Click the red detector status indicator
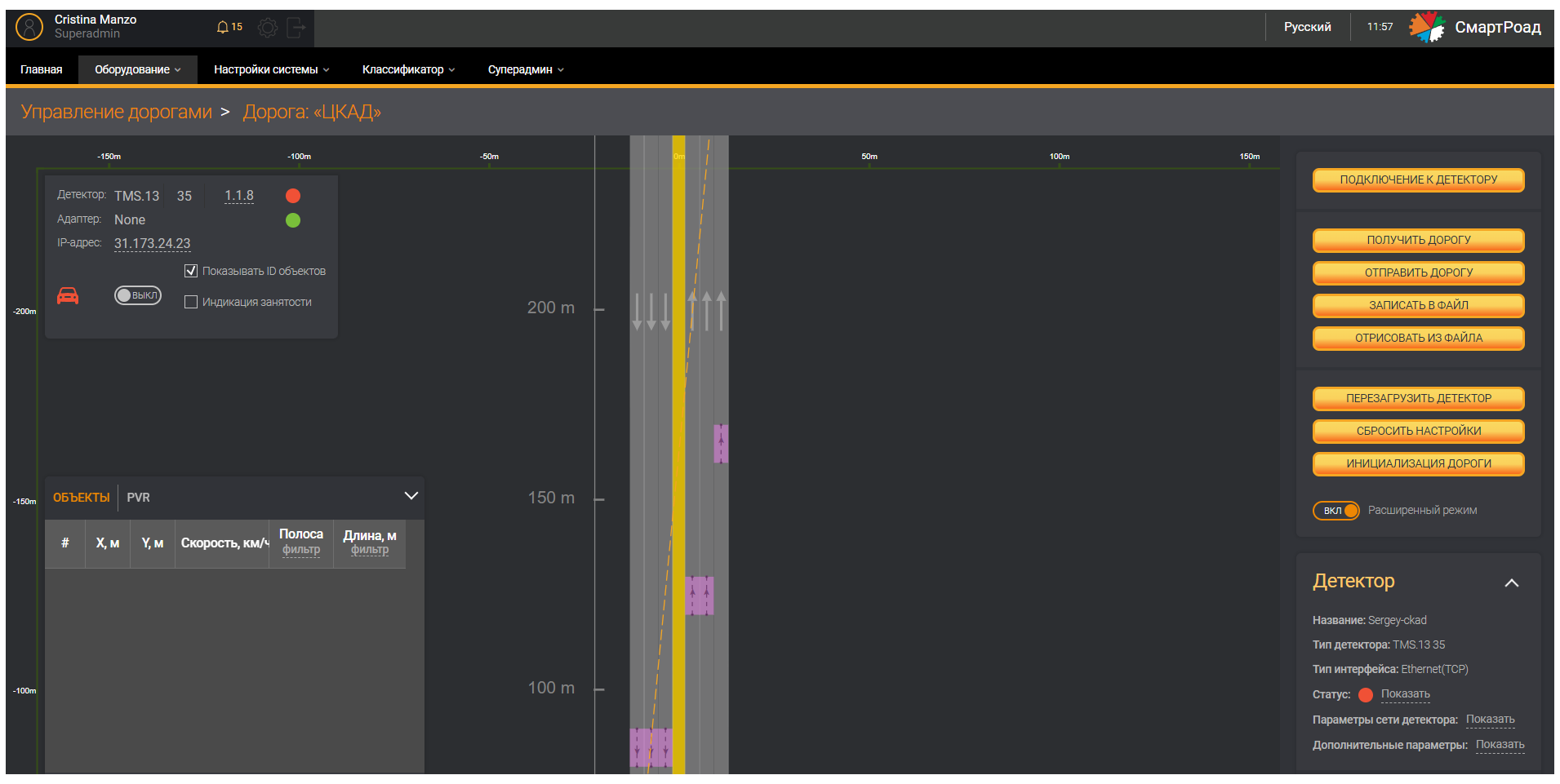 (293, 196)
